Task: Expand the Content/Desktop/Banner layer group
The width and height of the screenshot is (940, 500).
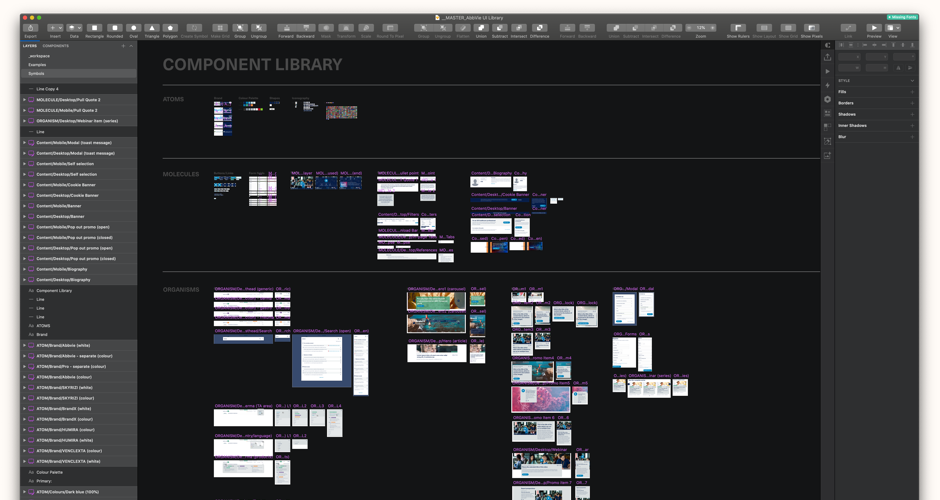Action: point(24,217)
